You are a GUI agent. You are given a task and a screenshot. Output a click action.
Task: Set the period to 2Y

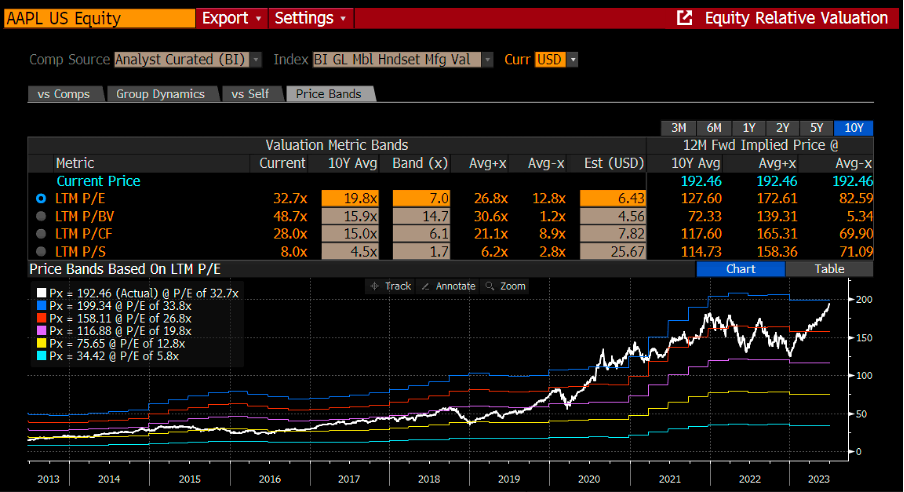point(782,128)
